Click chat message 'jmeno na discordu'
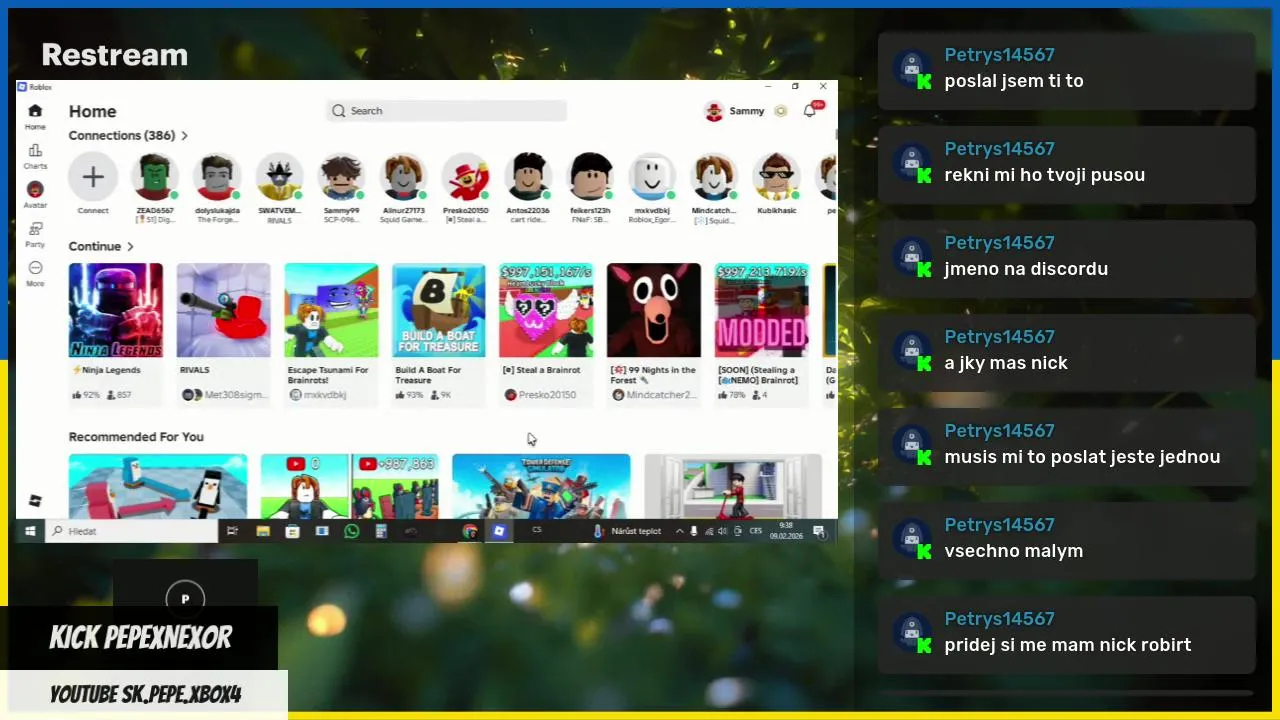 1026,269
